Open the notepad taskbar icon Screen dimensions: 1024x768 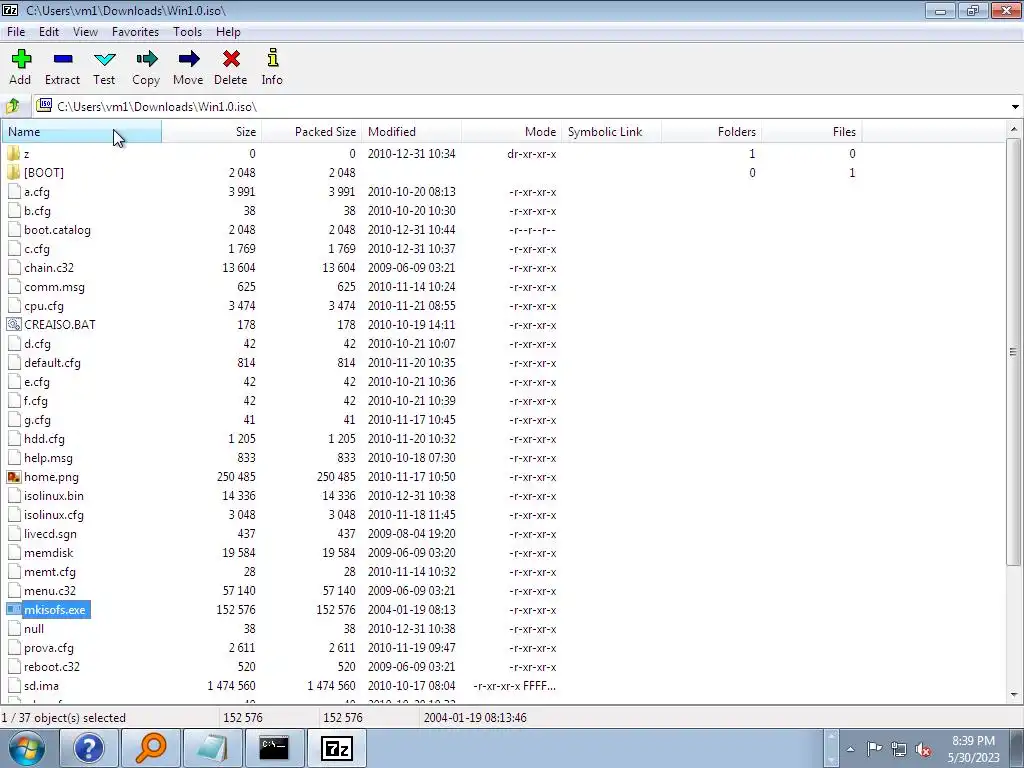click(212, 748)
